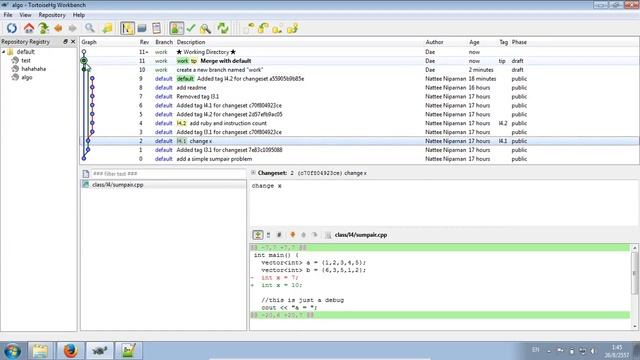Select the hahahaha repository
The image size is (640, 360).
tap(33, 69)
